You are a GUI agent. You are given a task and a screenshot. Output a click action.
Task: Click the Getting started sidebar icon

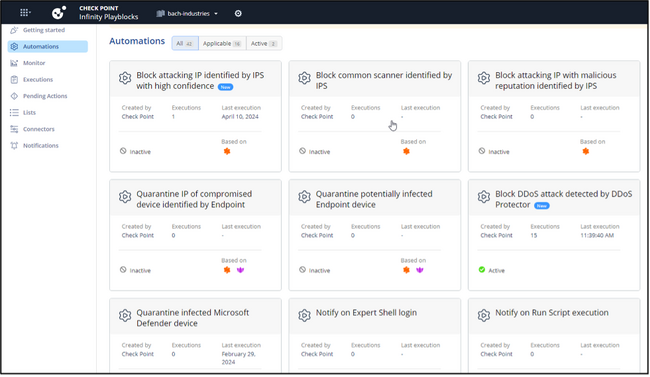coord(14,30)
